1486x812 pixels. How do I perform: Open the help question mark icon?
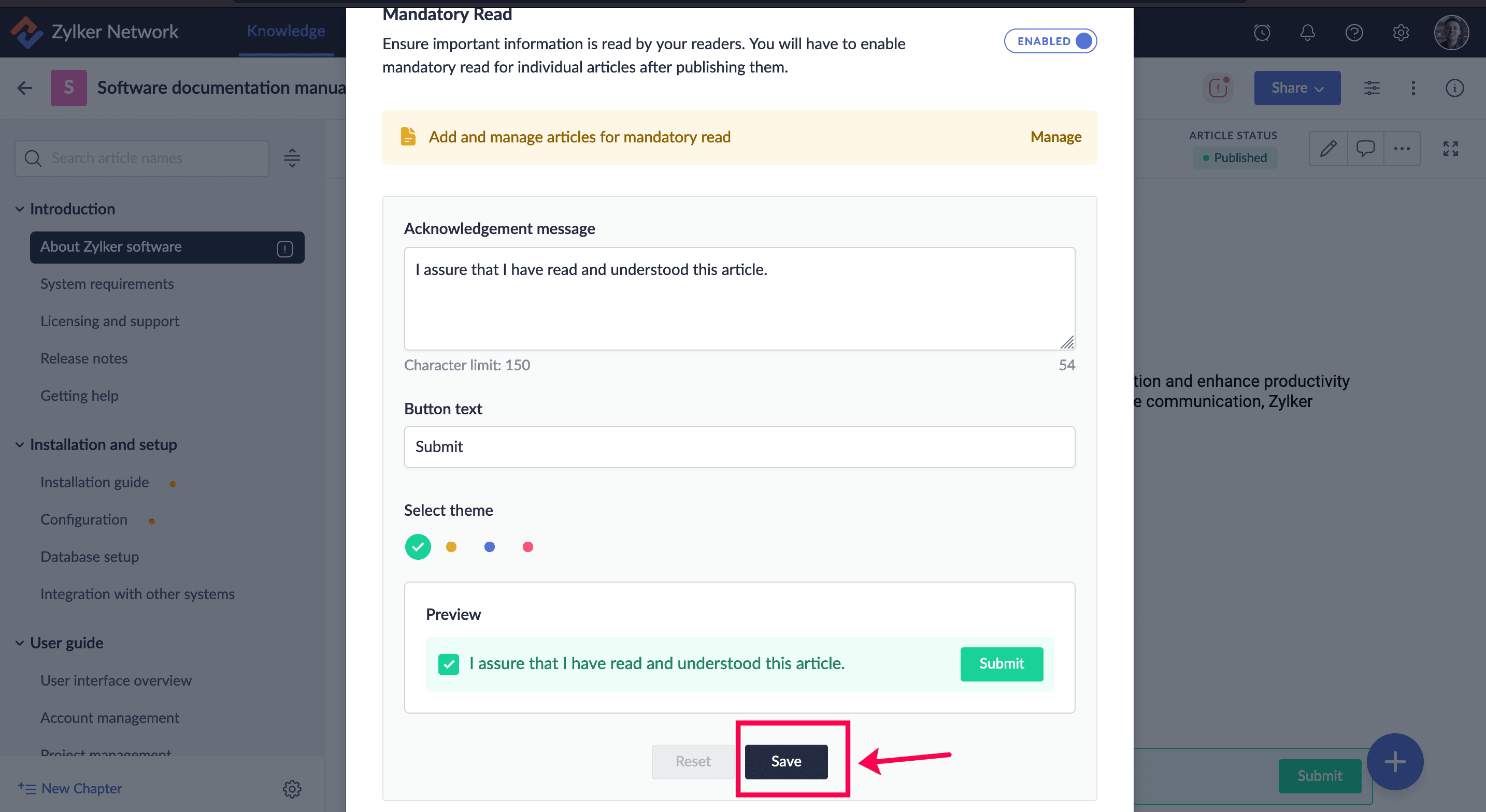coord(1353,32)
